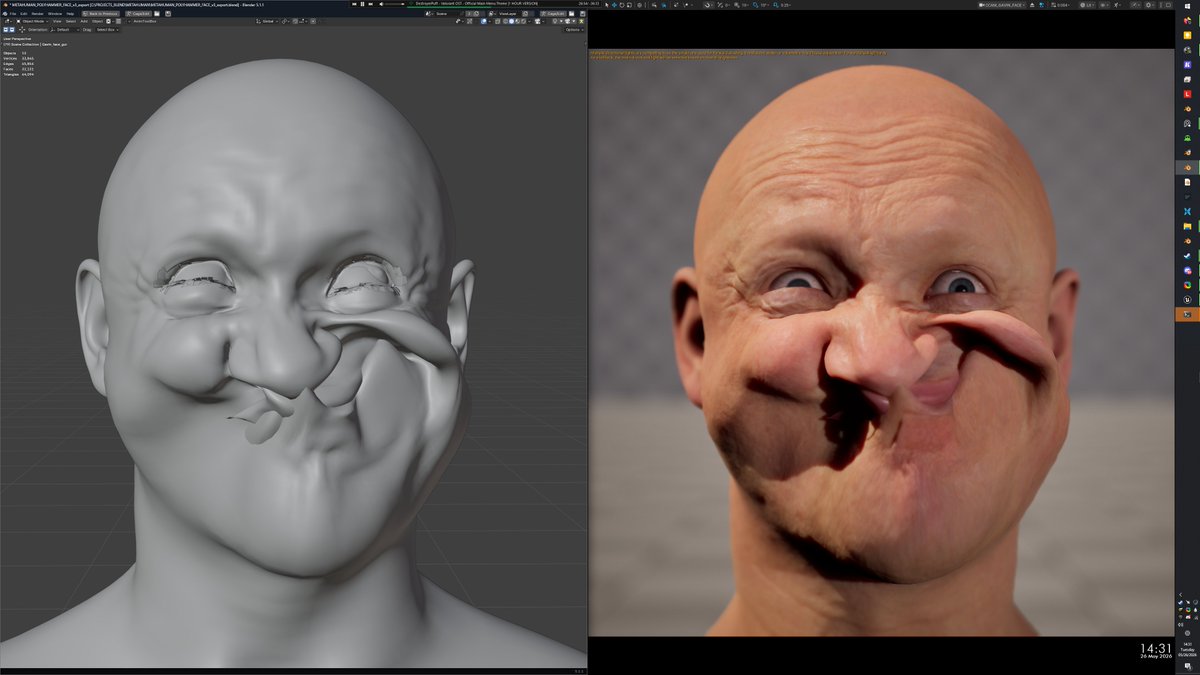Open the Select Box drag dropdown
The height and width of the screenshot is (675, 1200).
[x=107, y=29]
